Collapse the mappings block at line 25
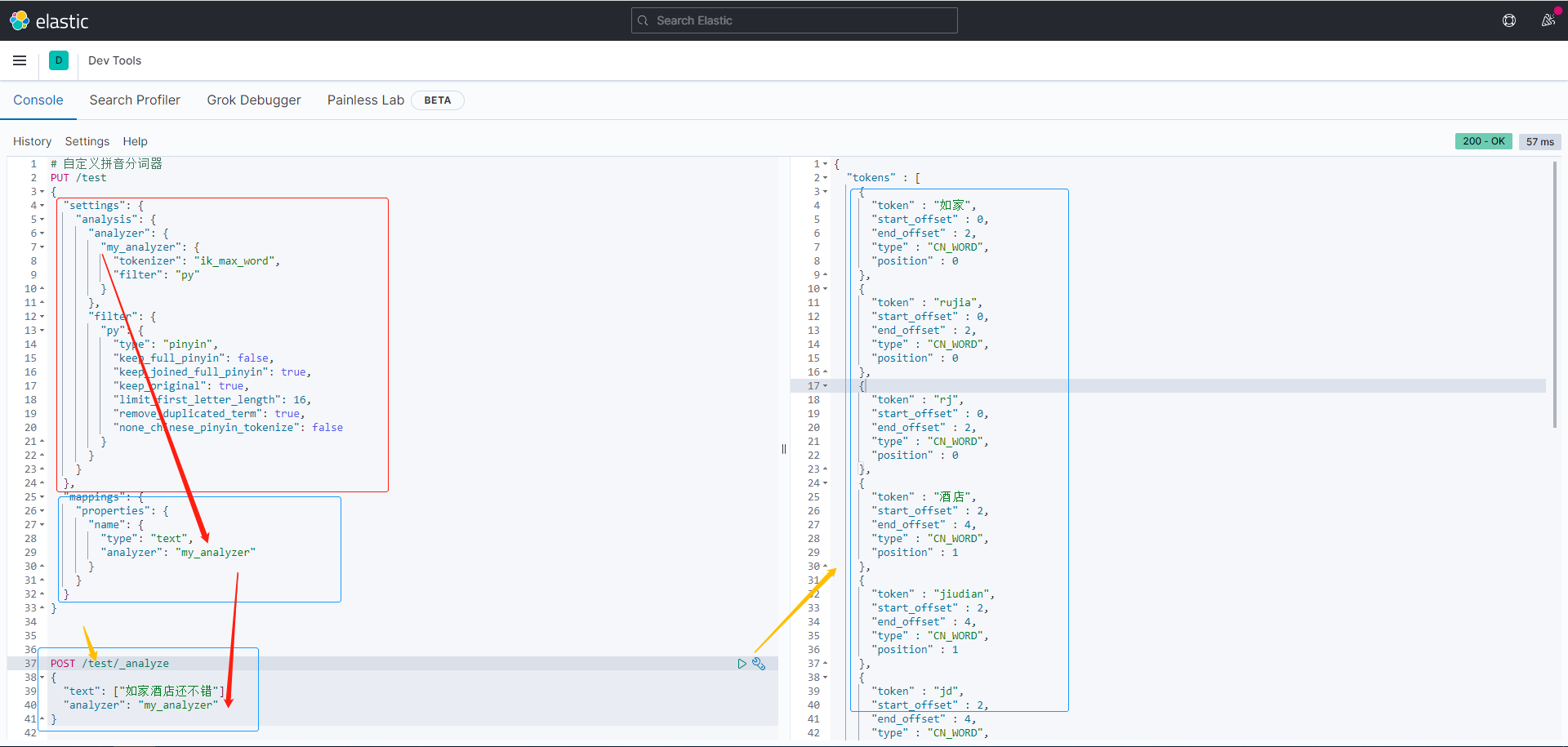This screenshot has width=1568, height=747. tap(42, 497)
